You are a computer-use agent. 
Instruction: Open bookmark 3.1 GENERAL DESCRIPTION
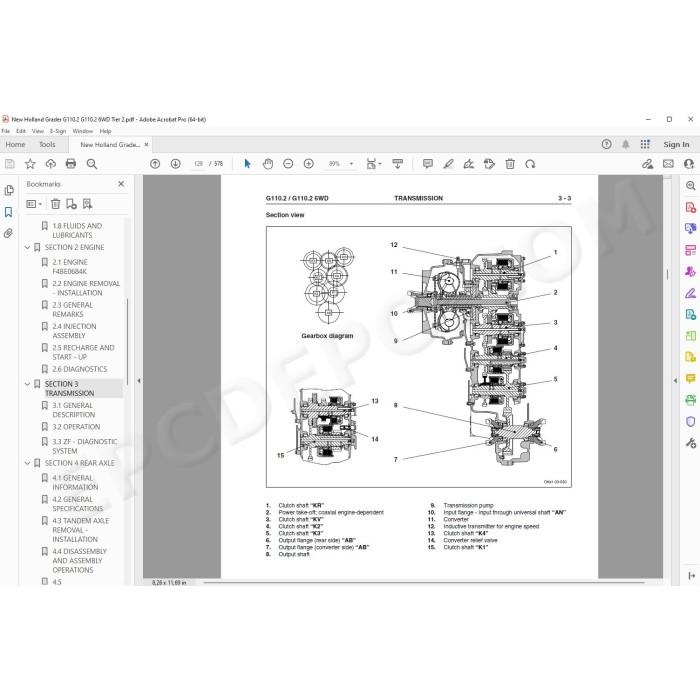pyautogui.click(x=73, y=410)
